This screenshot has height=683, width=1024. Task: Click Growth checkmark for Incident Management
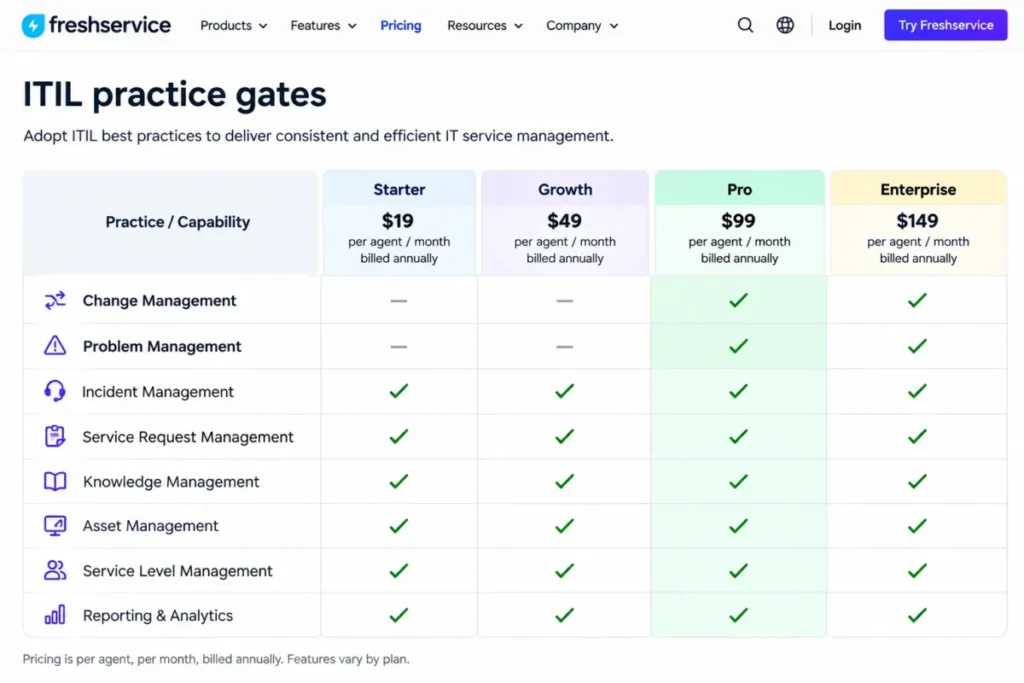565,391
